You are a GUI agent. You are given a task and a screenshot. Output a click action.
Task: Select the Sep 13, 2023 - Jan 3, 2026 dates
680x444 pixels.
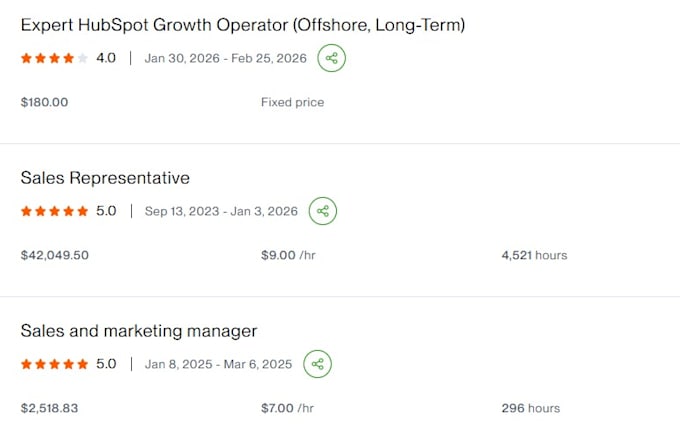pyautogui.click(x=221, y=211)
